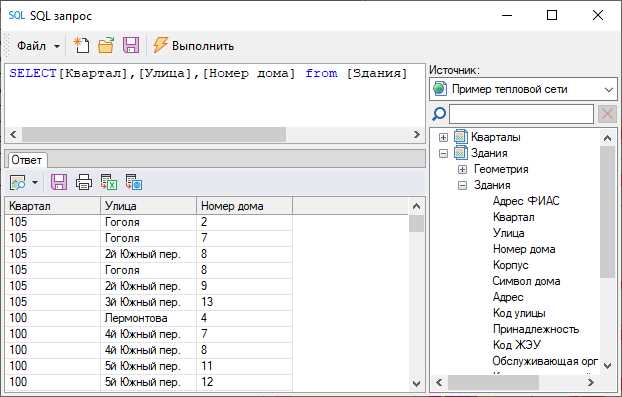
Task: Open the Файл menu
Action: pyautogui.click(x=38, y=46)
